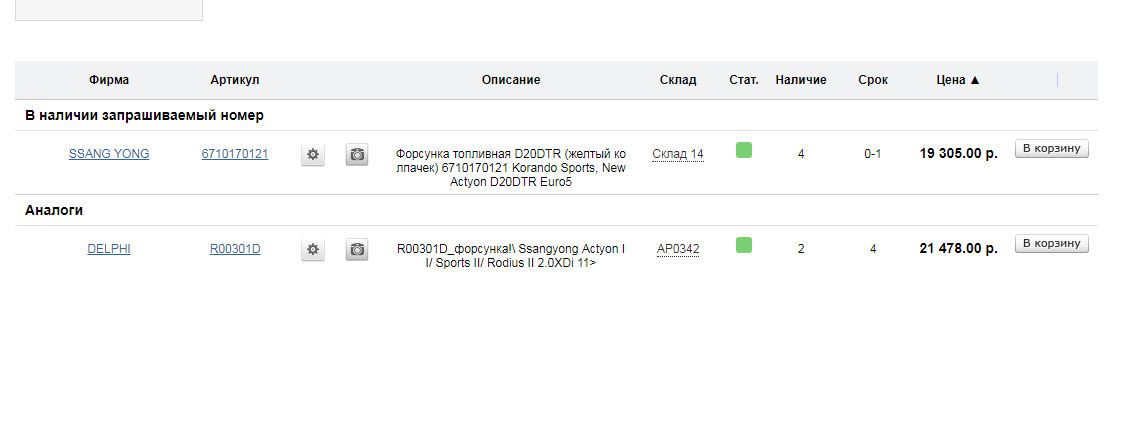Image resolution: width=1131 pixels, height=427 pixels.
Task: Open SSANG YONG brand link
Action: 109,154
